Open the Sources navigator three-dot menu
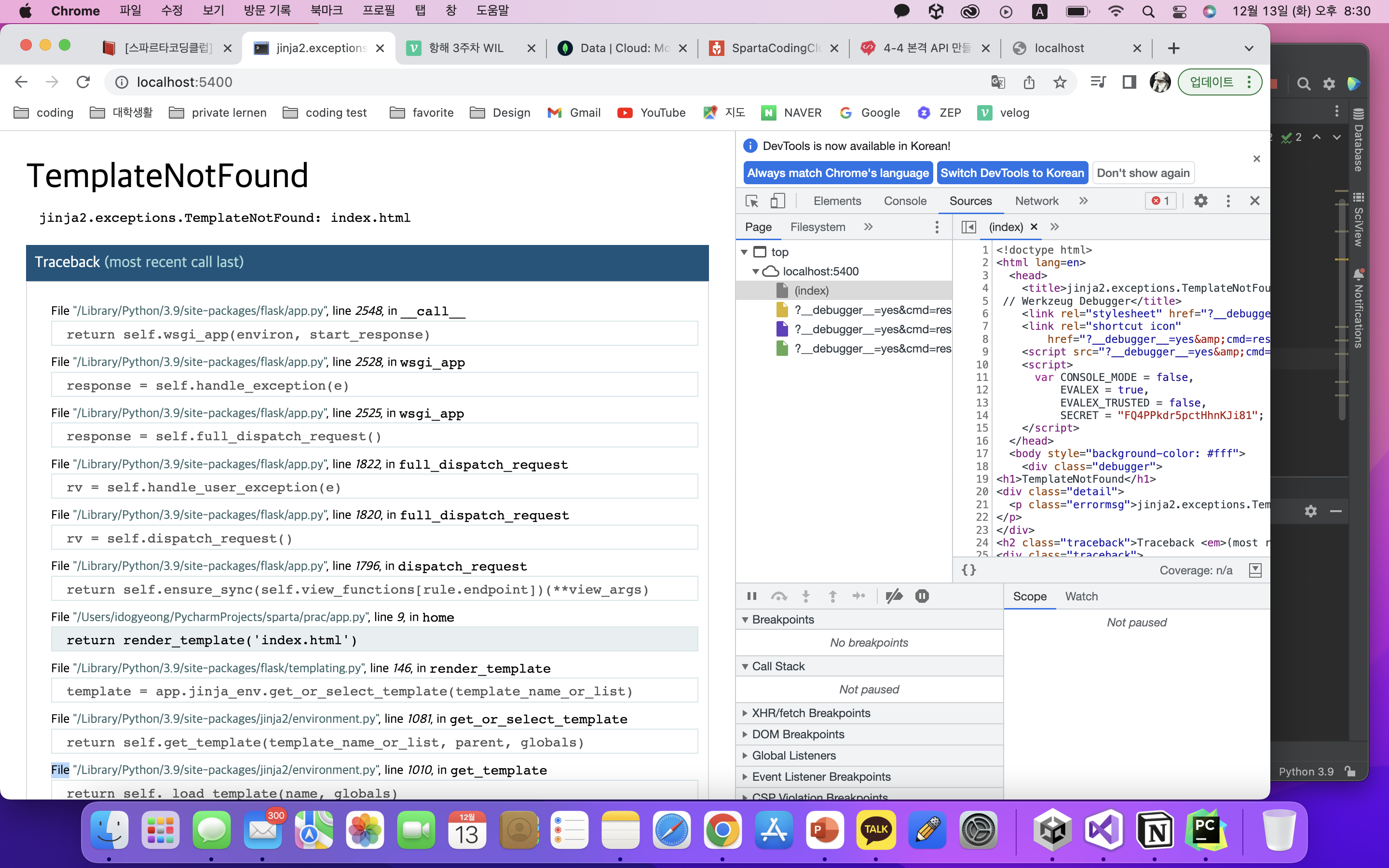1389x868 pixels. coord(937,227)
